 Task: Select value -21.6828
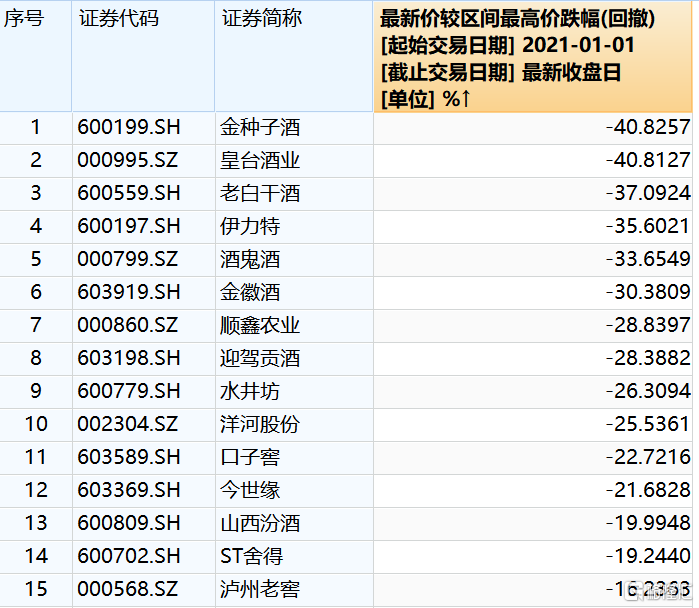pyautogui.click(x=648, y=490)
